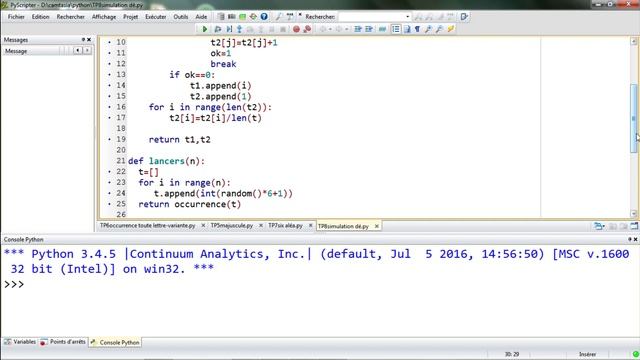The image size is (640, 360).
Task: Open the Fichier menu
Action: [x=16, y=17]
